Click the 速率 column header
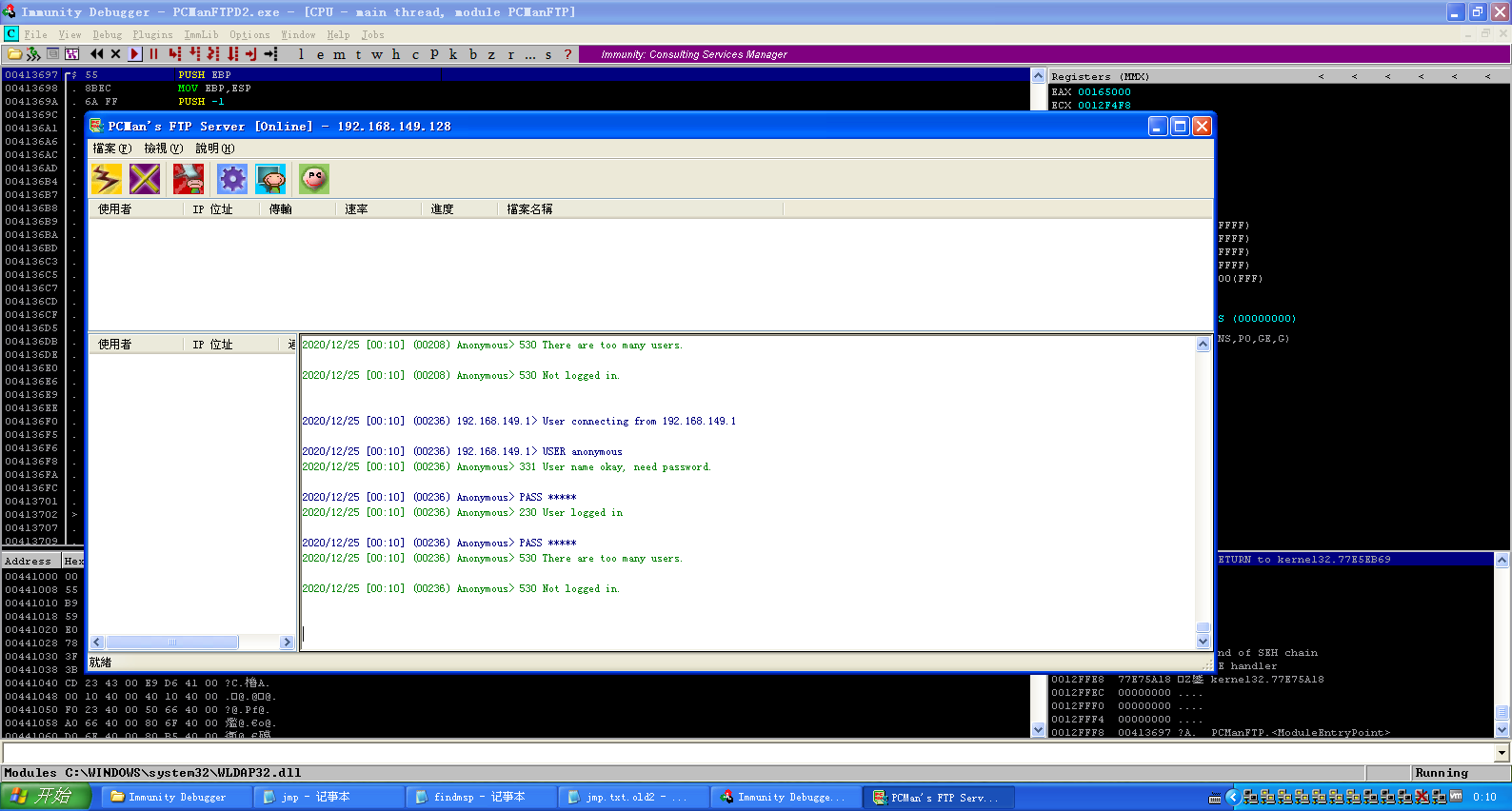This screenshot has width=1512, height=811. (379, 208)
